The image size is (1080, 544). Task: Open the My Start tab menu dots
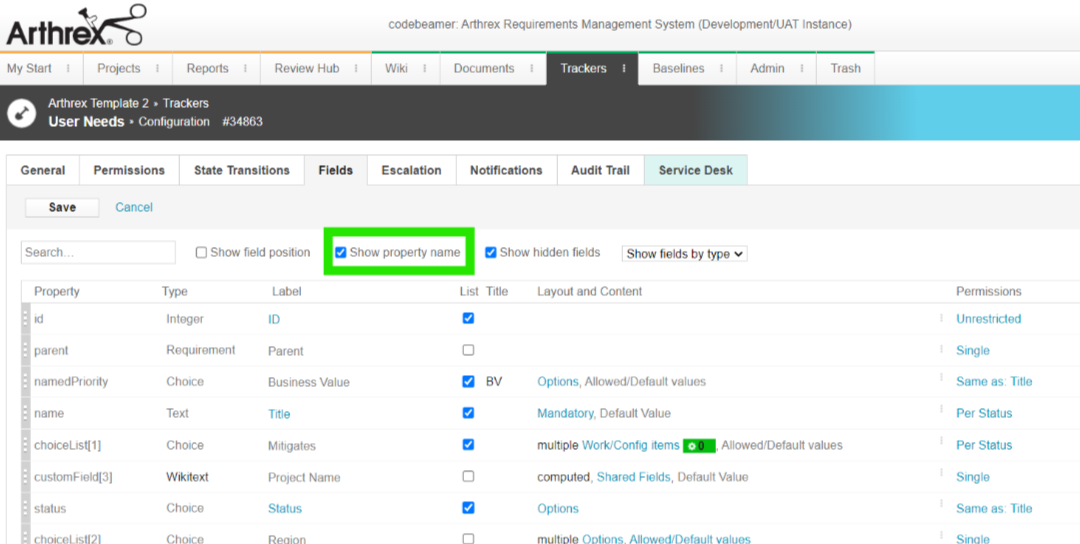68,69
